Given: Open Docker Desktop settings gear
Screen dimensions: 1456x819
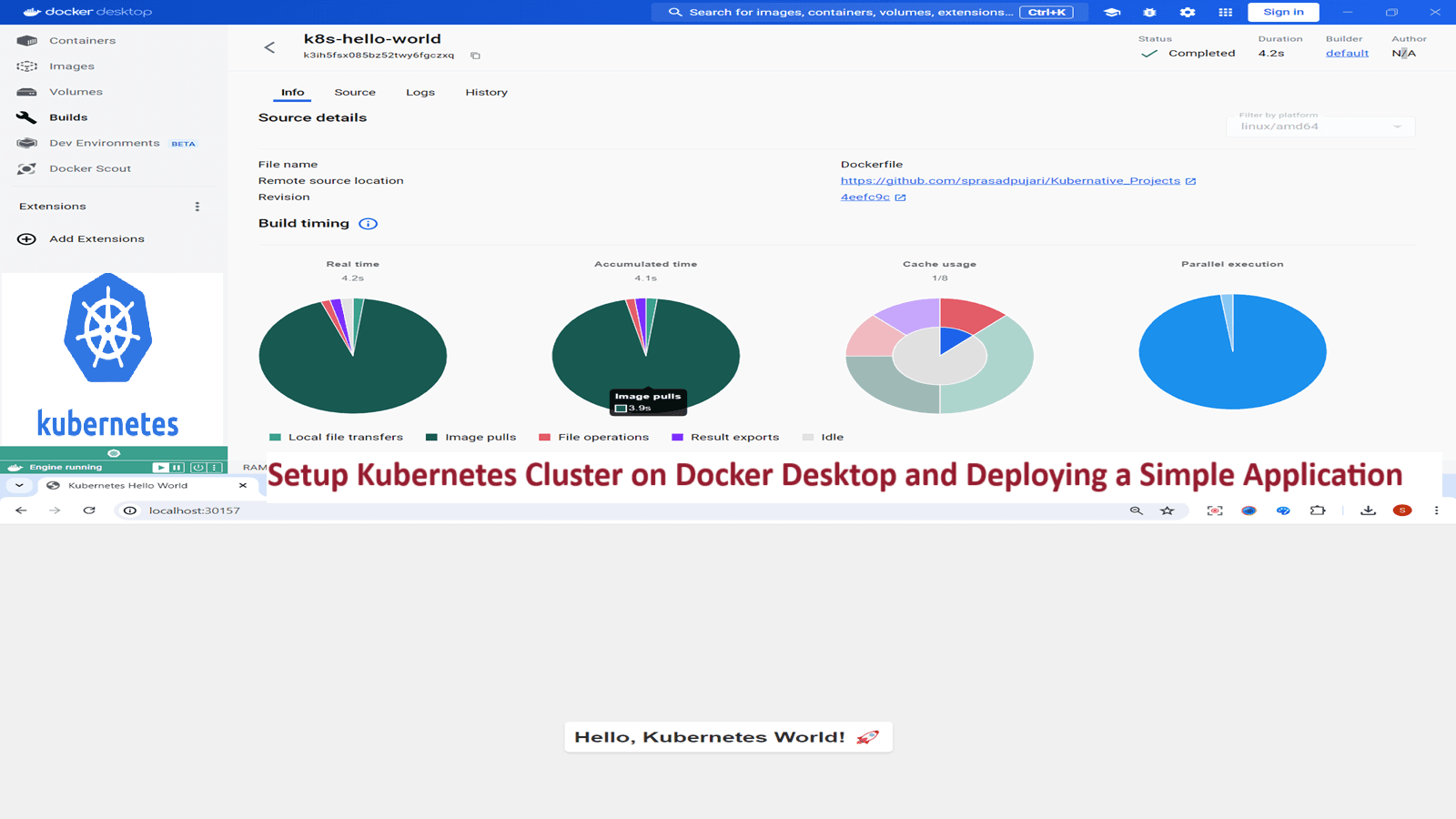Looking at the screenshot, I should tap(1188, 12).
